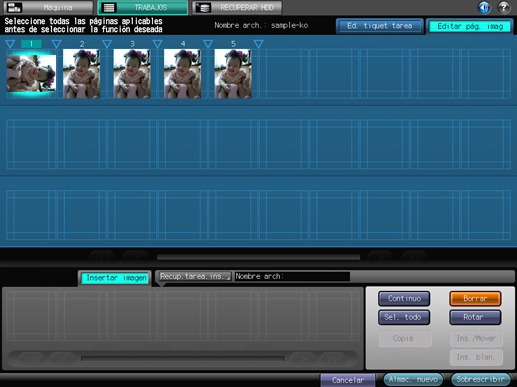
Task: Switch to Ed. tiquet tarea tab
Action: (x=380, y=26)
